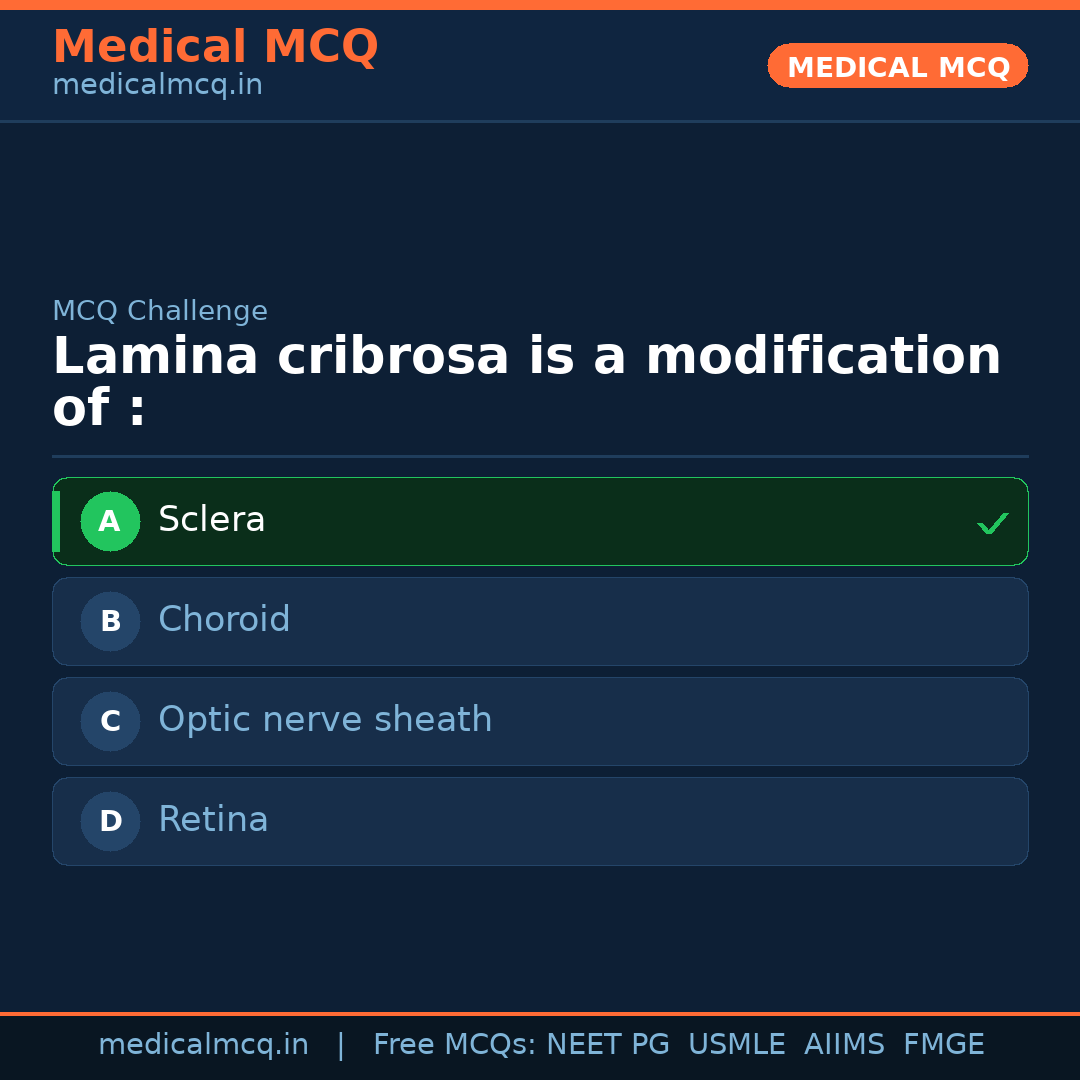Visit the medicalmcq.in link in header
Image resolution: width=1080 pixels, height=1080 pixels.
point(157,85)
